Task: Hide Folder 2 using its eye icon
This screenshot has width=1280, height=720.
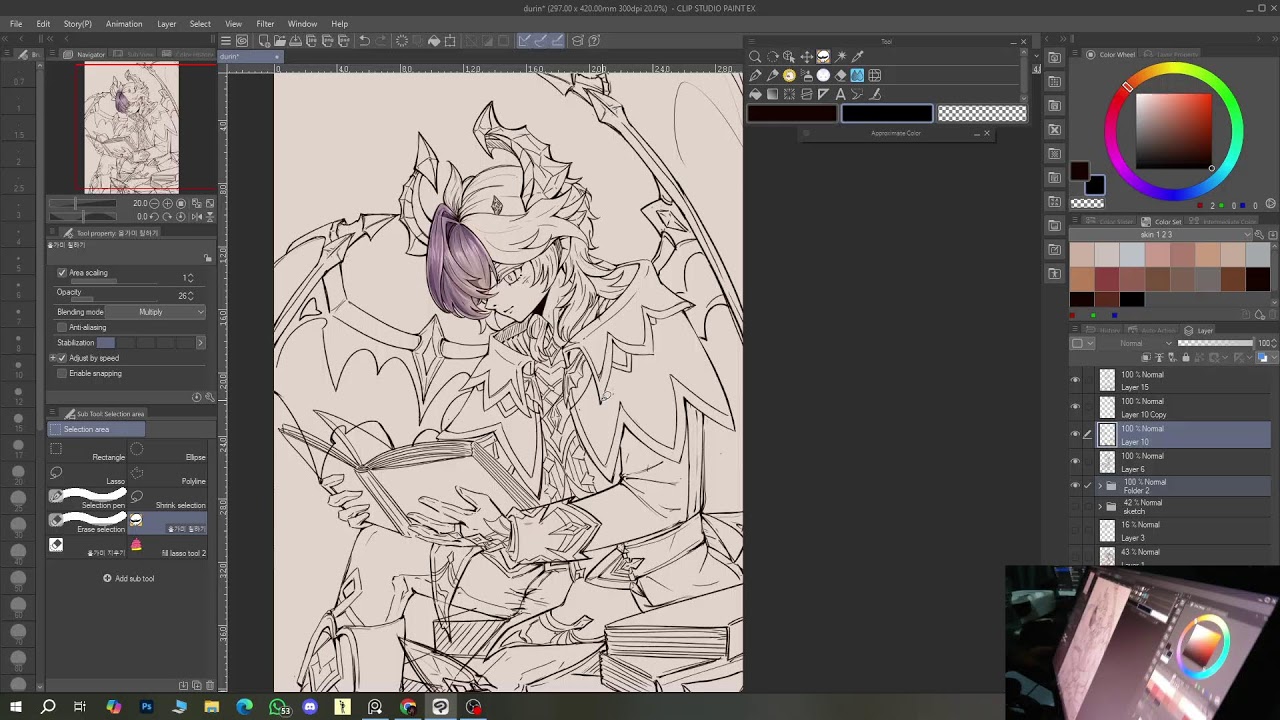Action: (x=1075, y=486)
